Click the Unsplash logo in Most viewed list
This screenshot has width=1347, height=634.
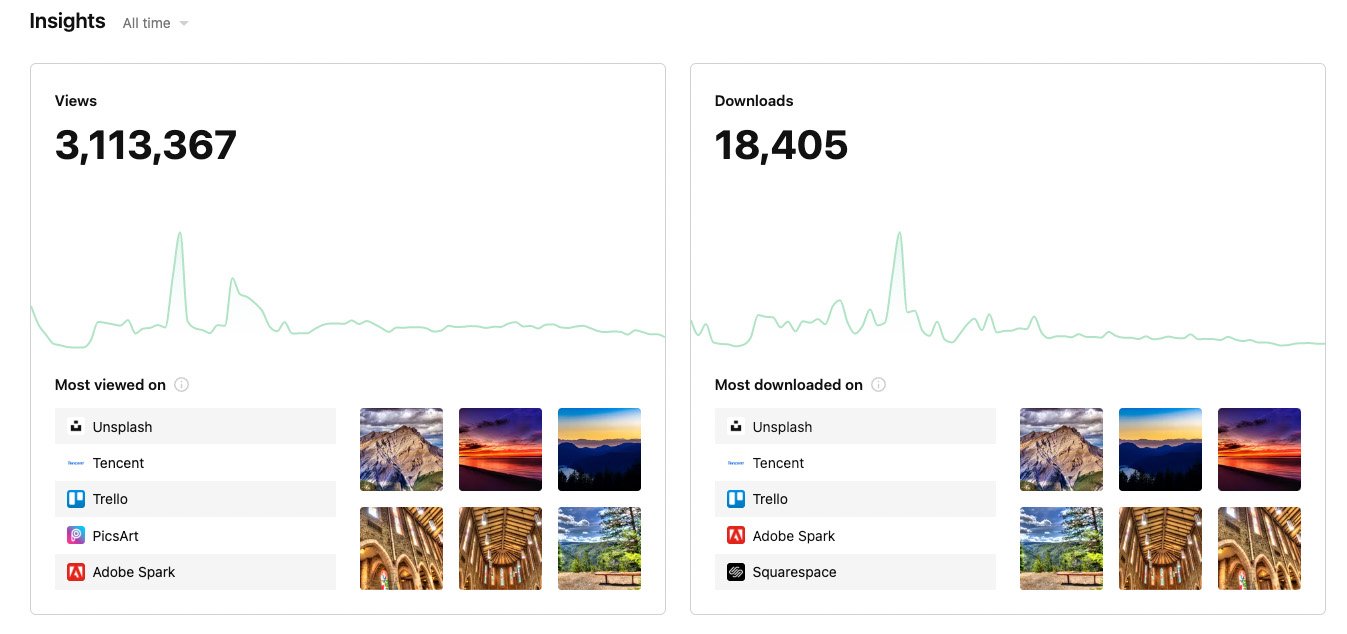76,426
